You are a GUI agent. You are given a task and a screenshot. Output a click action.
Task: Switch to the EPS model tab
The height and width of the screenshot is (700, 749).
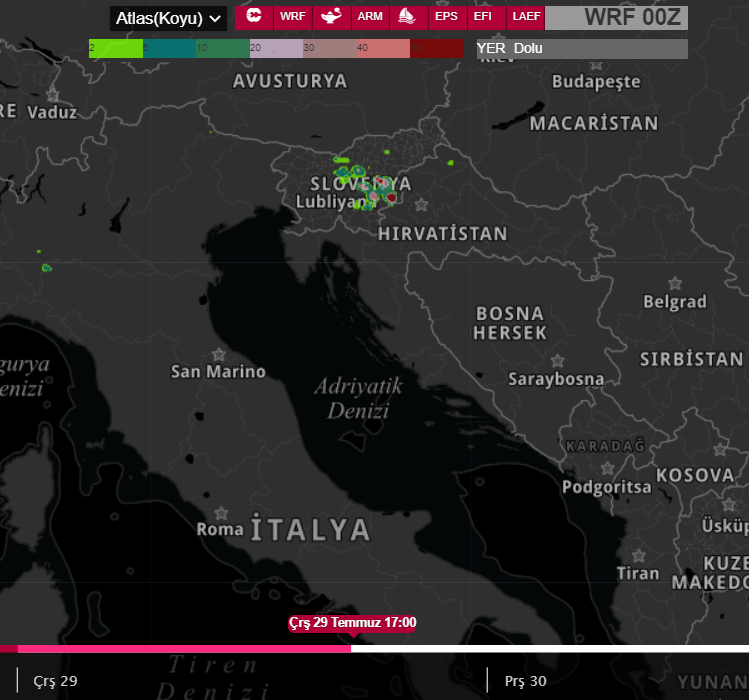(x=448, y=18)
